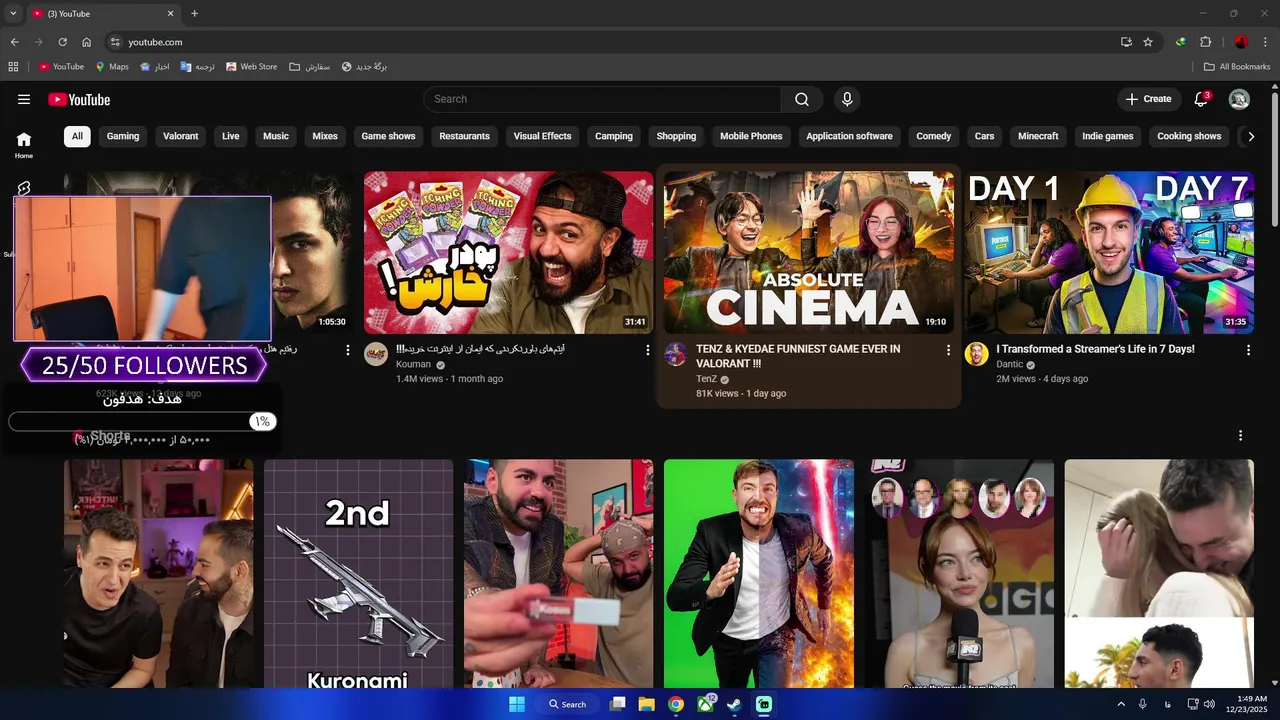Open options for TenZ Valorant video
This screenshot has width=1280, height=720.
(948, 350)
